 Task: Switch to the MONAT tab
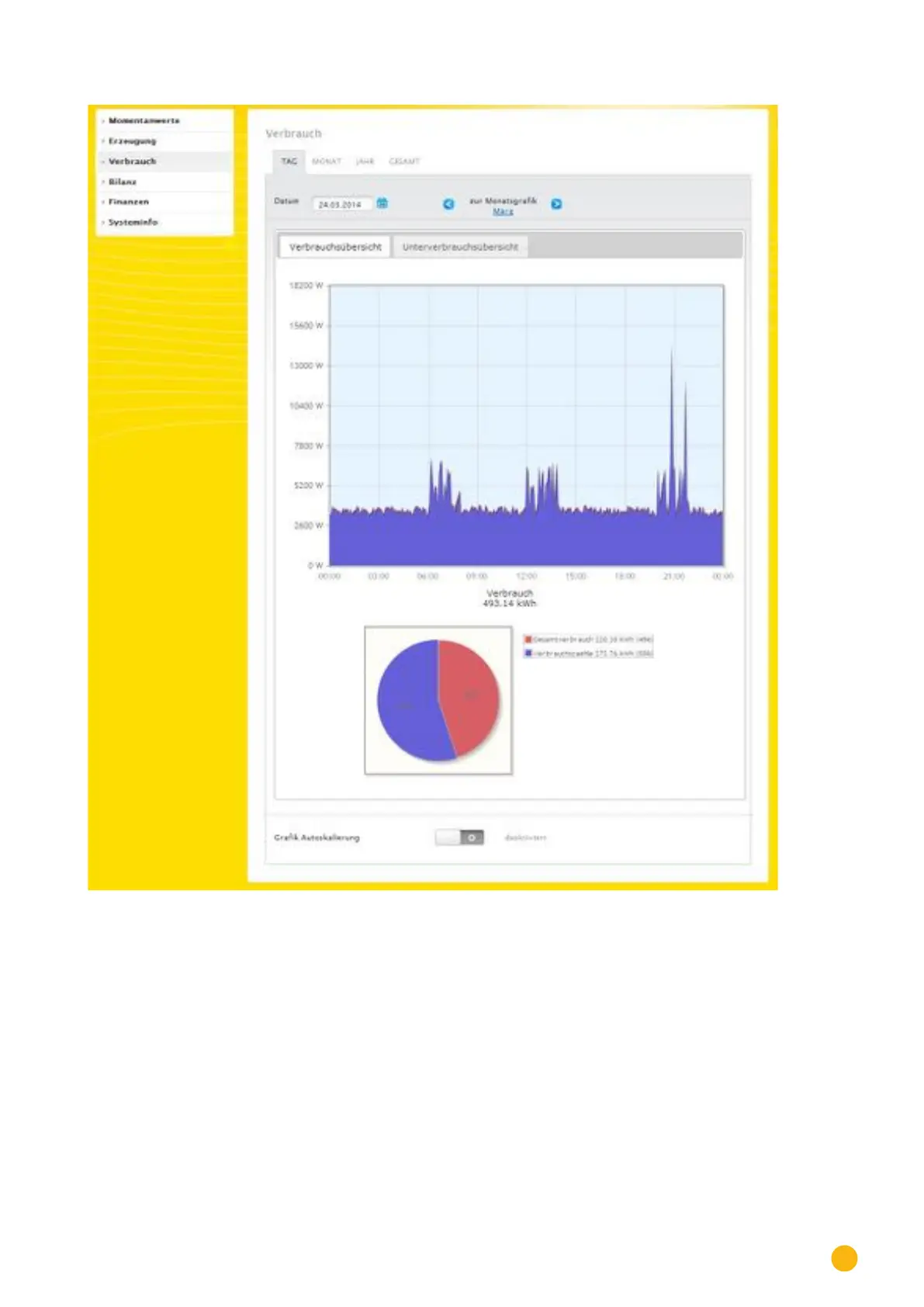(327, 161)
